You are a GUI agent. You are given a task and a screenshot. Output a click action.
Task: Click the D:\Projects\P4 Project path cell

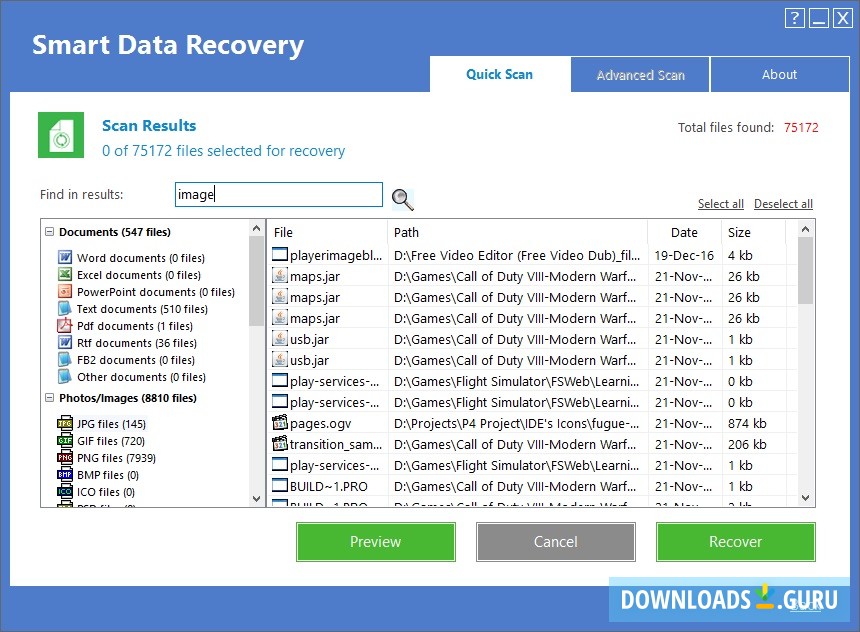coord(516,423)
